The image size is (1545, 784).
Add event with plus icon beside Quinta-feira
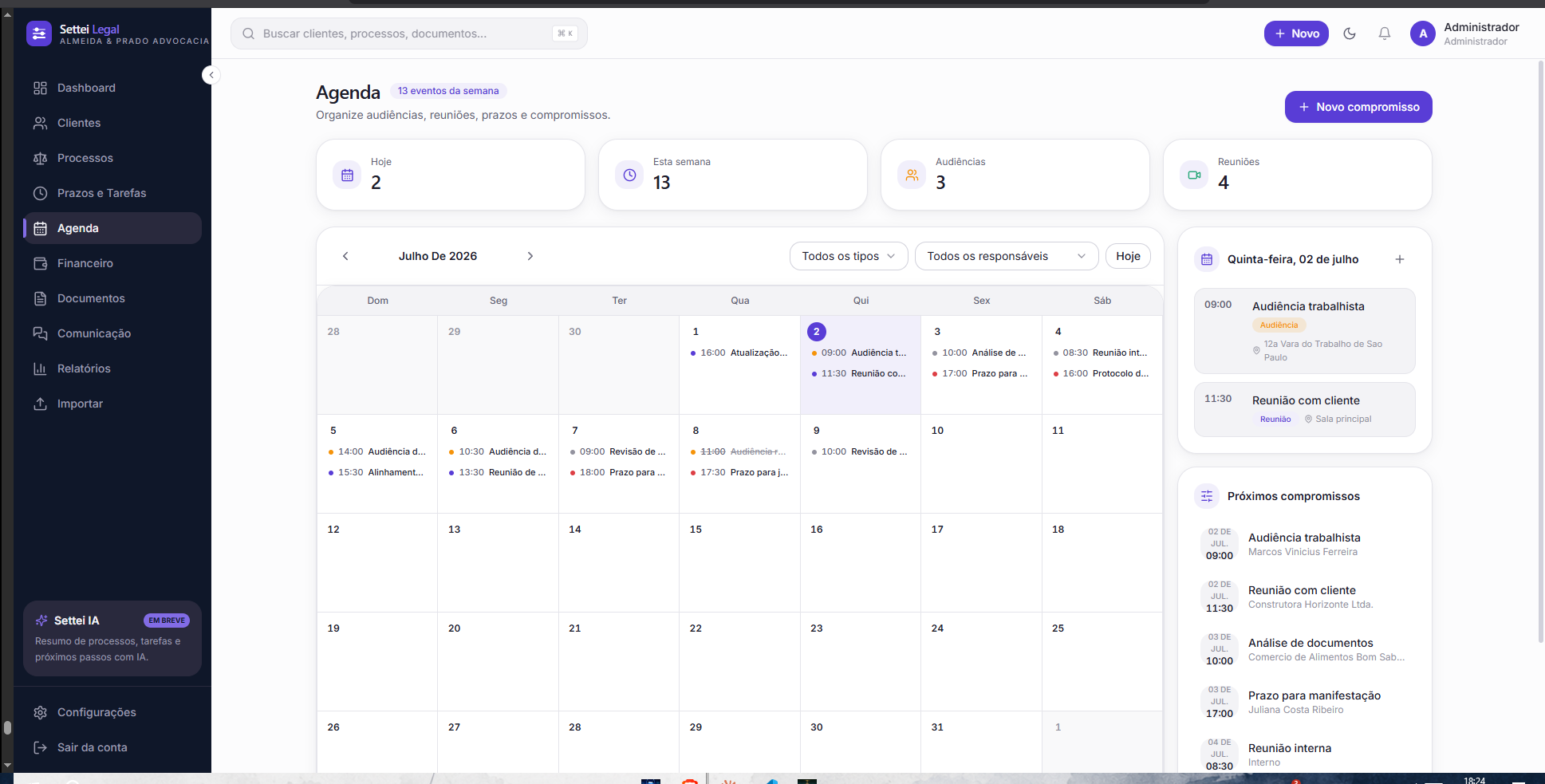pyautogui.click(x=1400, y=259)
